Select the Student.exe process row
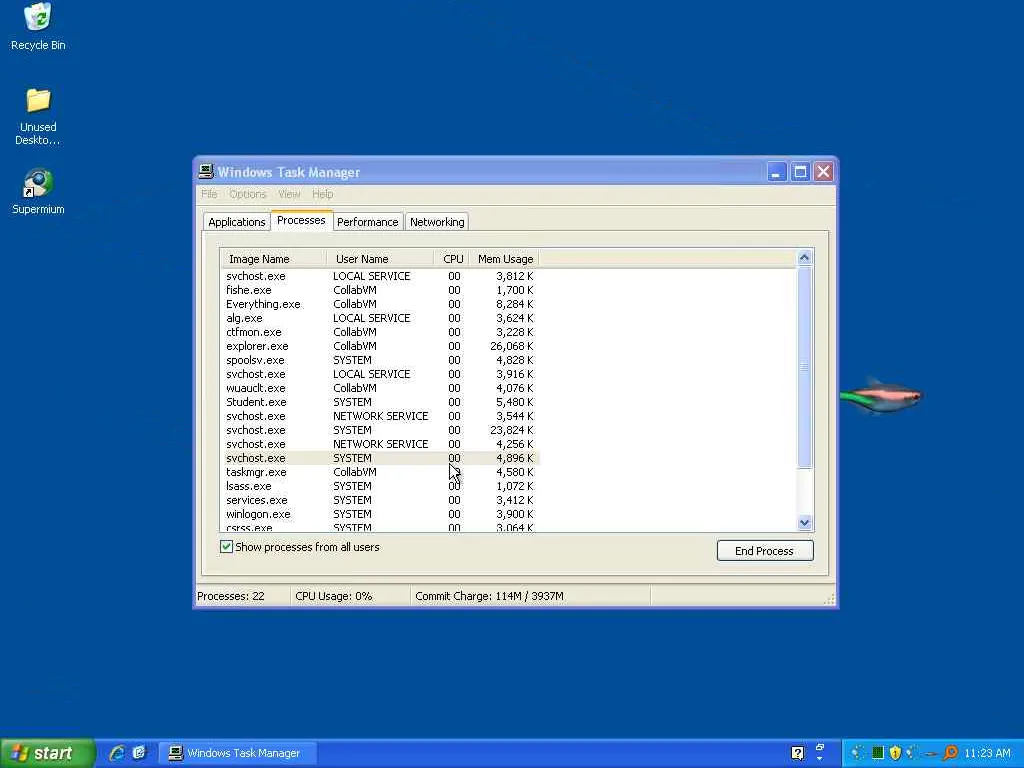Image resolution: width=1024 pixels, height=768 pixels. click(x=380, y=402)
